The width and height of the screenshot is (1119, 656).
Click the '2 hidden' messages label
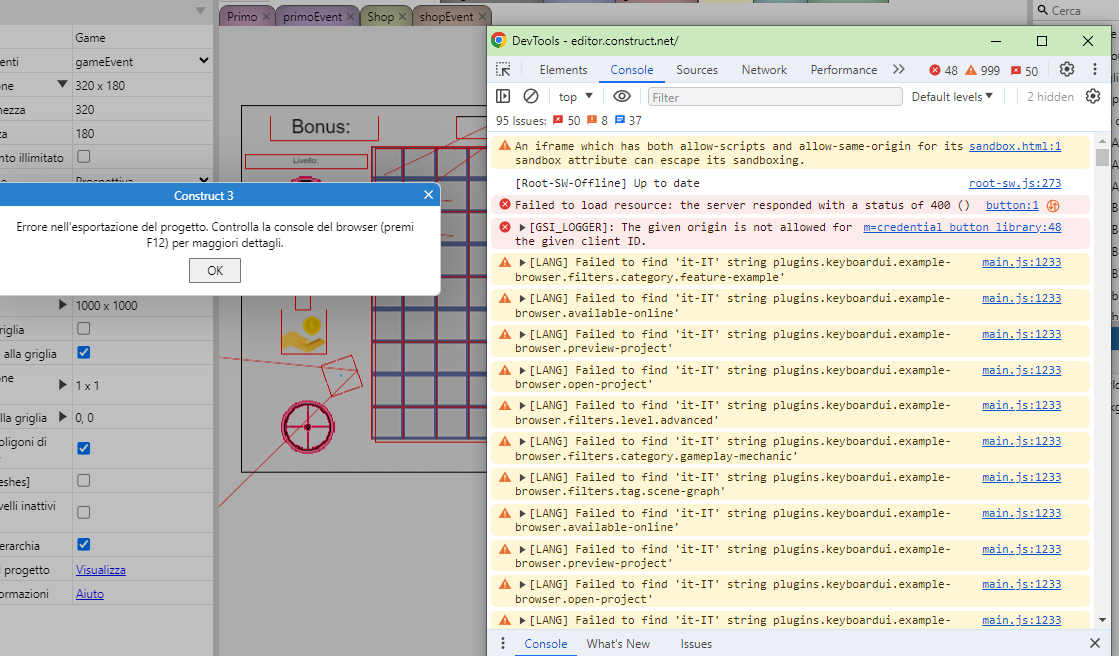point(1050,96)
